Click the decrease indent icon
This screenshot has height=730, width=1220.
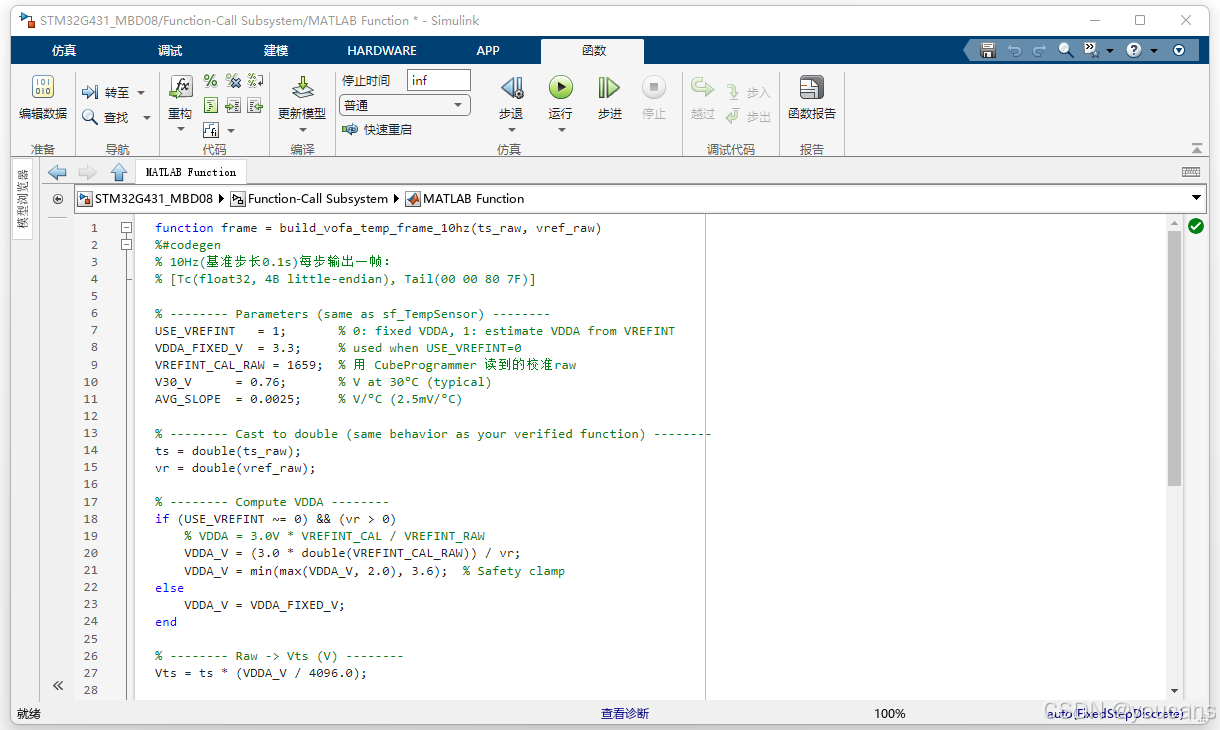click(x=256, y=105)
